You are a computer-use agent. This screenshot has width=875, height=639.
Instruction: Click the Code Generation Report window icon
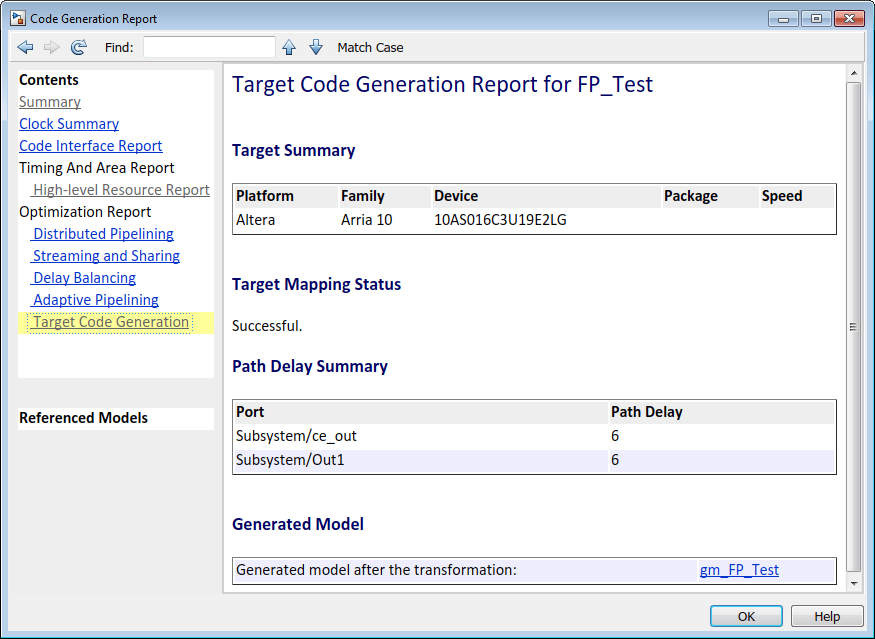(x=17, y=18)
